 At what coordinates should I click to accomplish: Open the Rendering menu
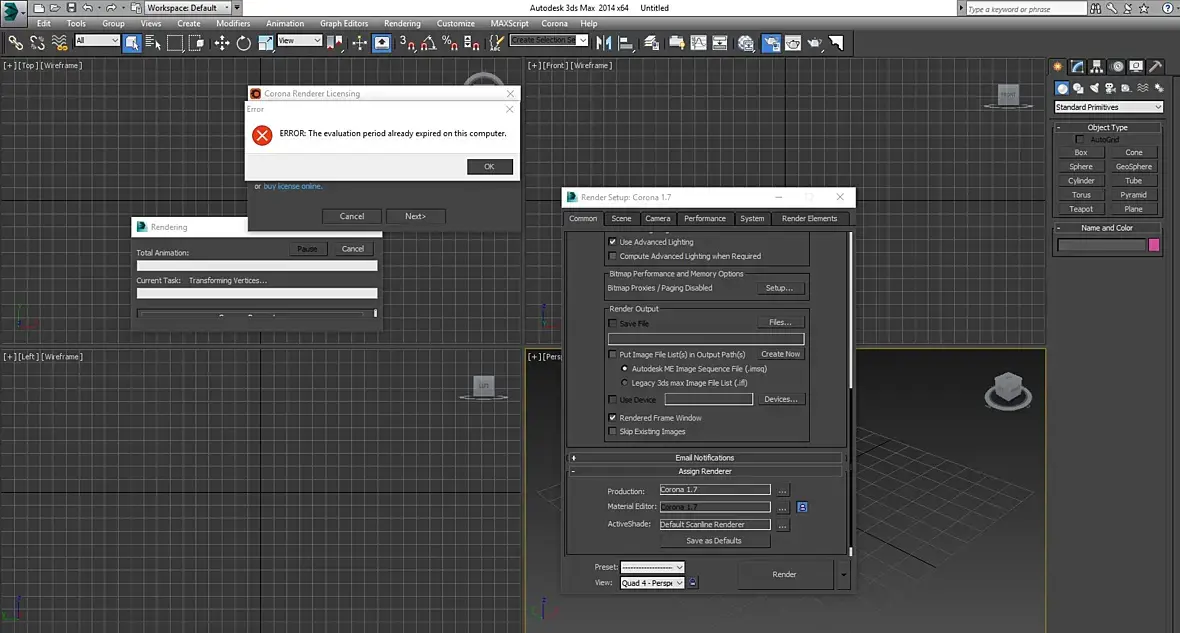click(402, 23)
